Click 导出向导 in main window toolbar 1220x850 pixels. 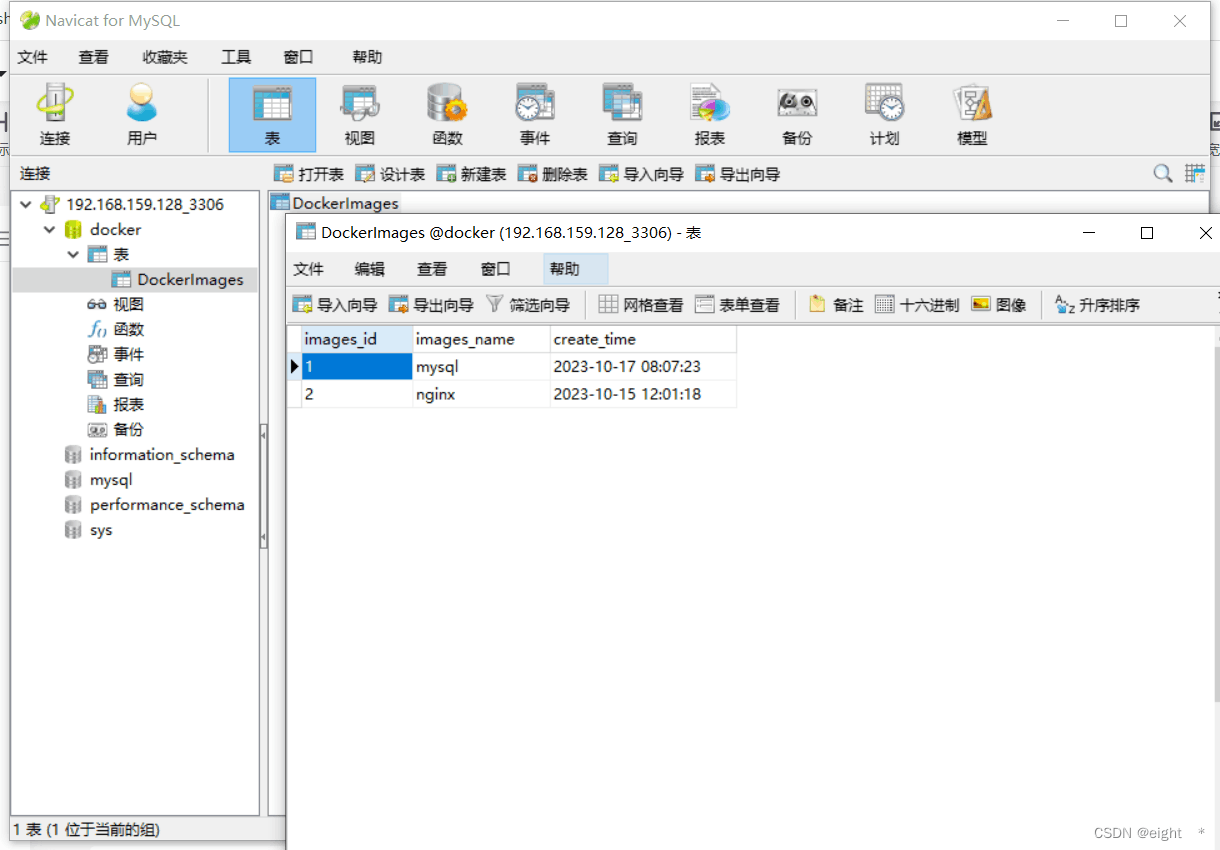tap(738, 174)
